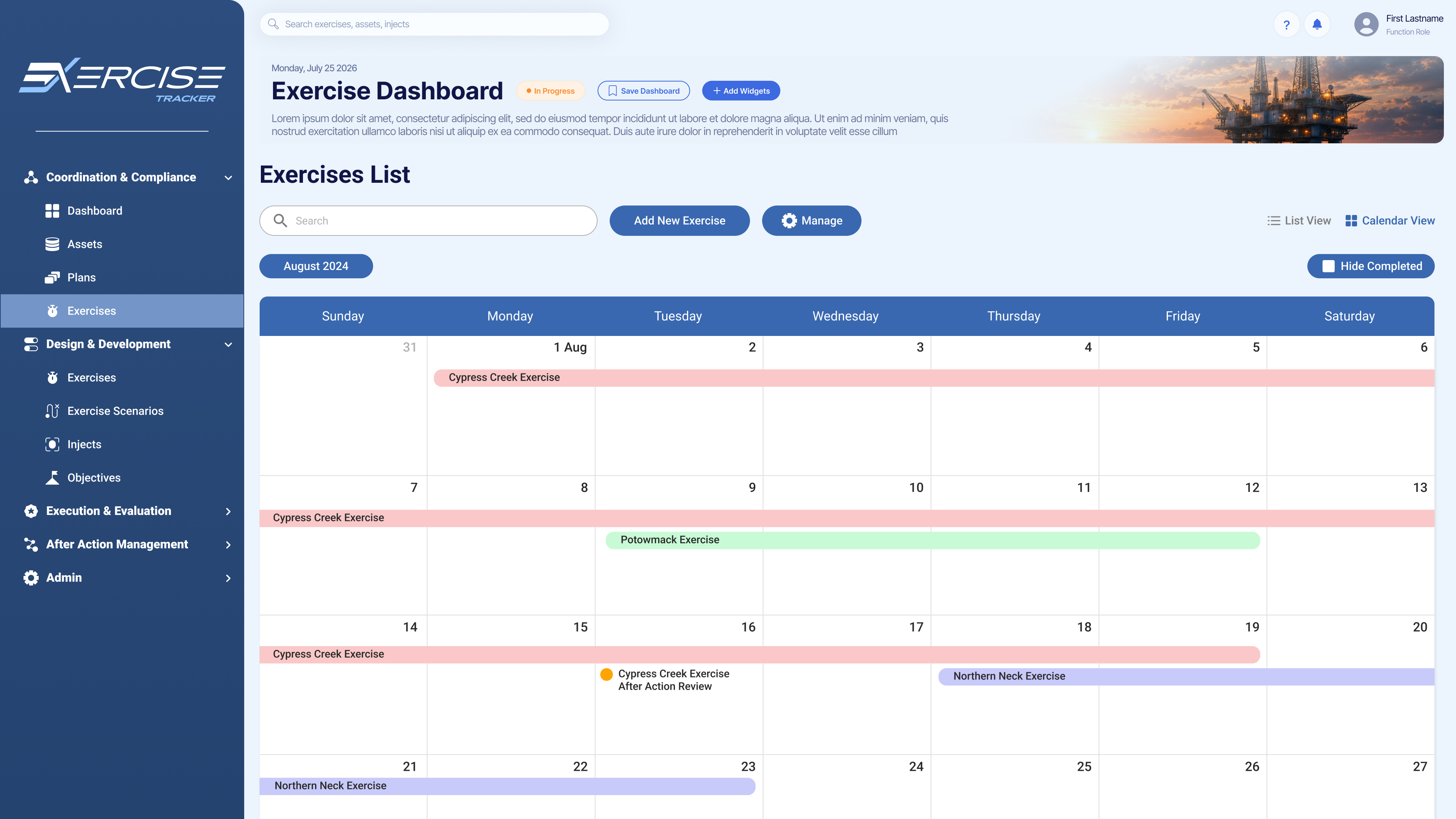
Task: Click the Exercise Scenarios icon
Action: click(x=52, y=411)
